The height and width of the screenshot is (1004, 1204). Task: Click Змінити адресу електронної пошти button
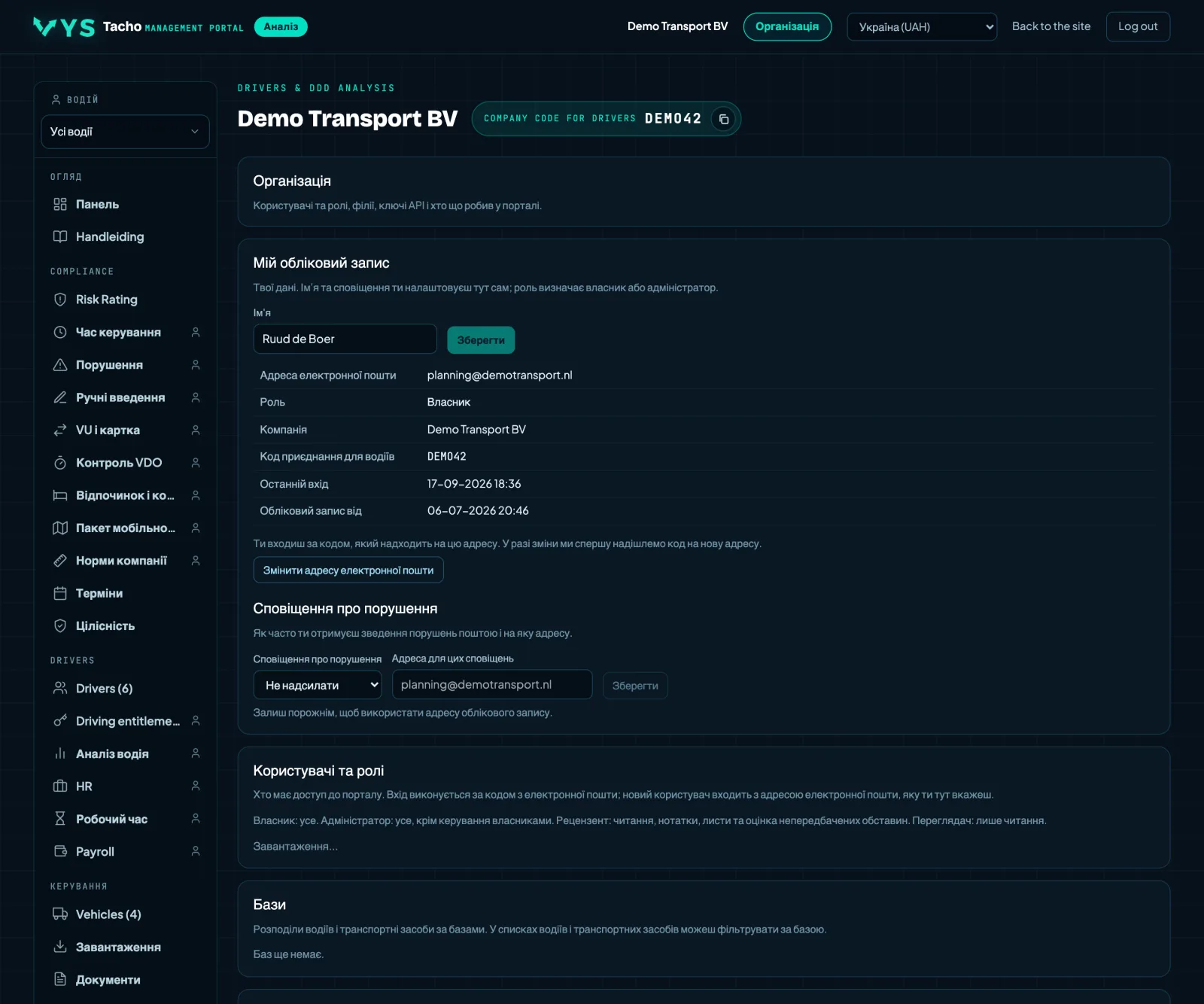(x=348, y=570)
